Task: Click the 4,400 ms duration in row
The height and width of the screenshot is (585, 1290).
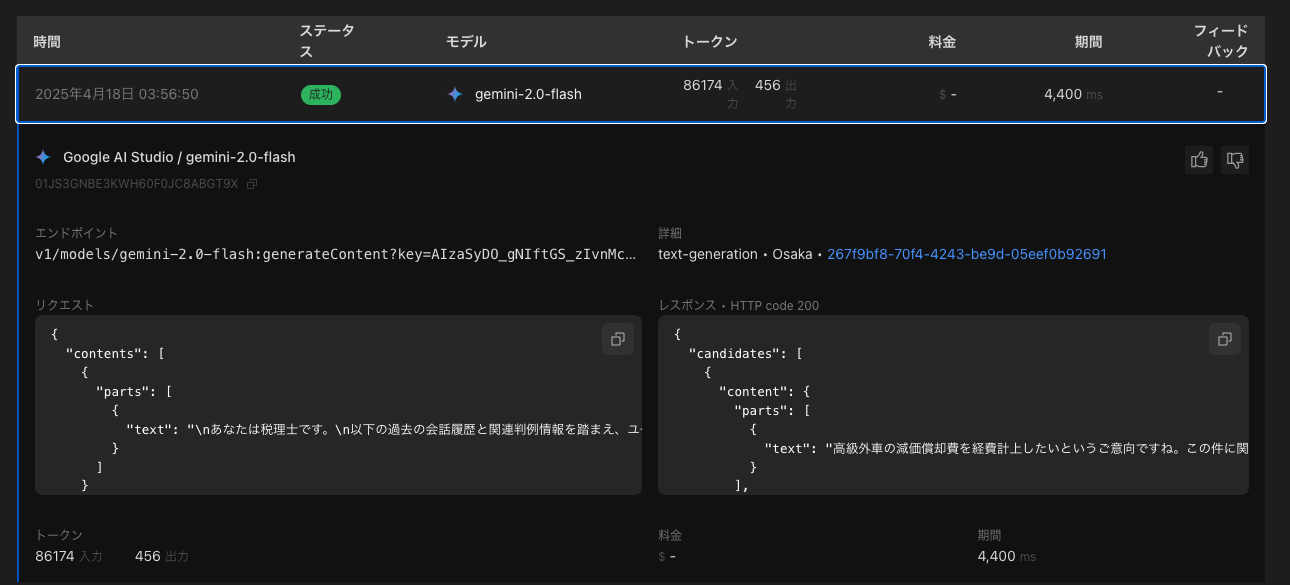Action: (1073, 94)
